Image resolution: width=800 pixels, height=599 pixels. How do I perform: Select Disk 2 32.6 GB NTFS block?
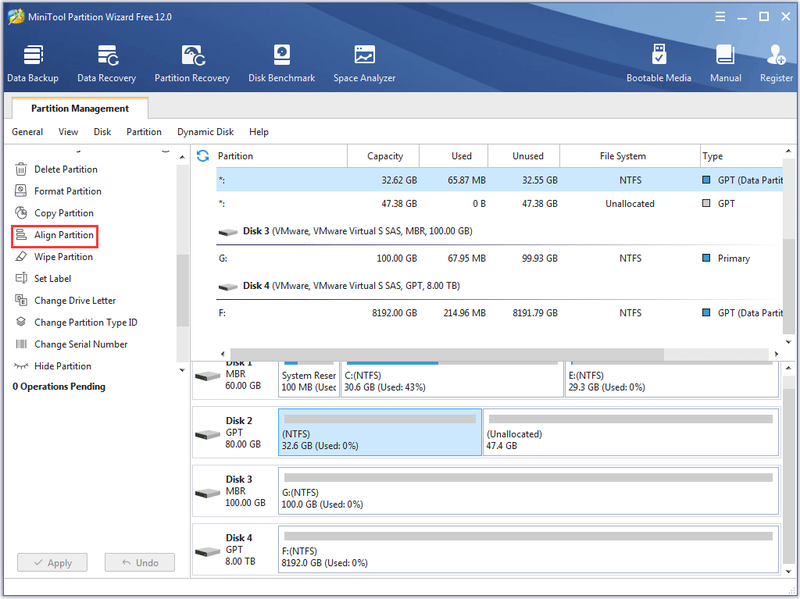pyautogui.click(x=380, y=432)
